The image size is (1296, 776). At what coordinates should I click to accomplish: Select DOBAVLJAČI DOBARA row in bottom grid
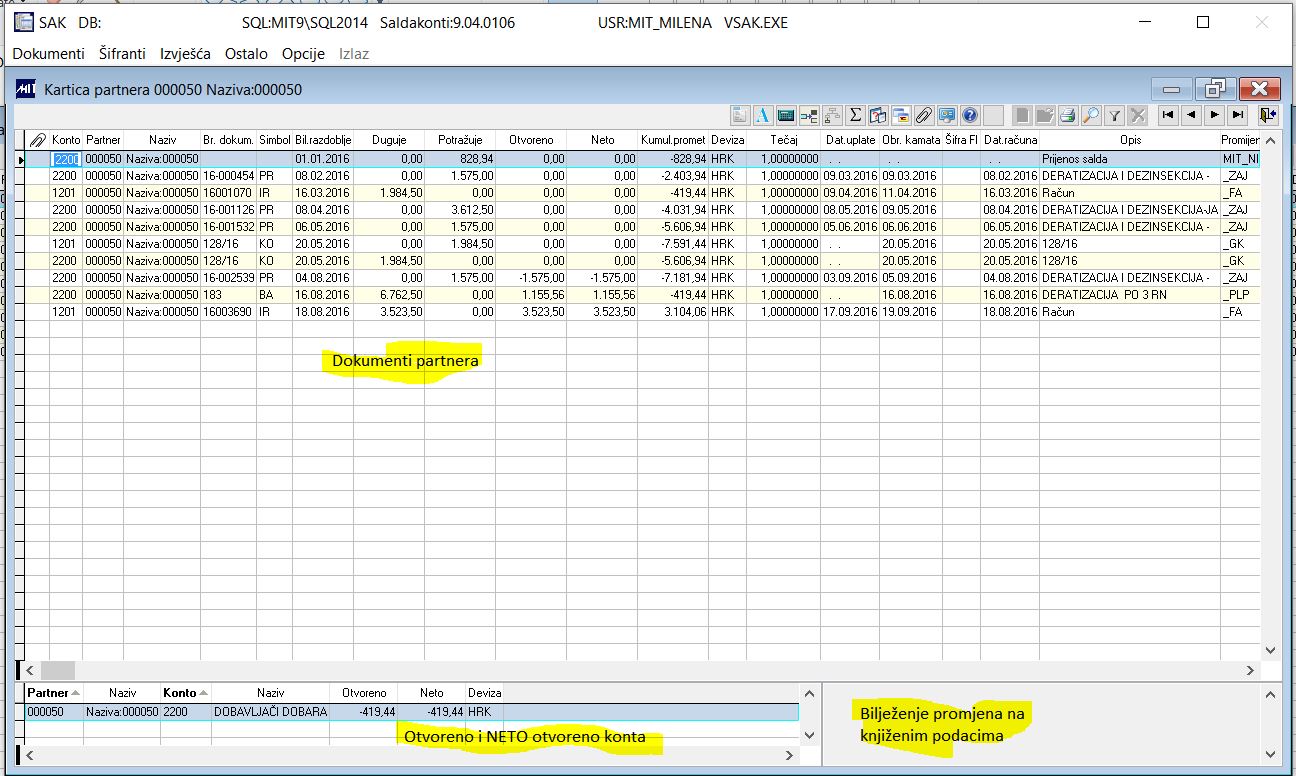(x=412, y=712)
